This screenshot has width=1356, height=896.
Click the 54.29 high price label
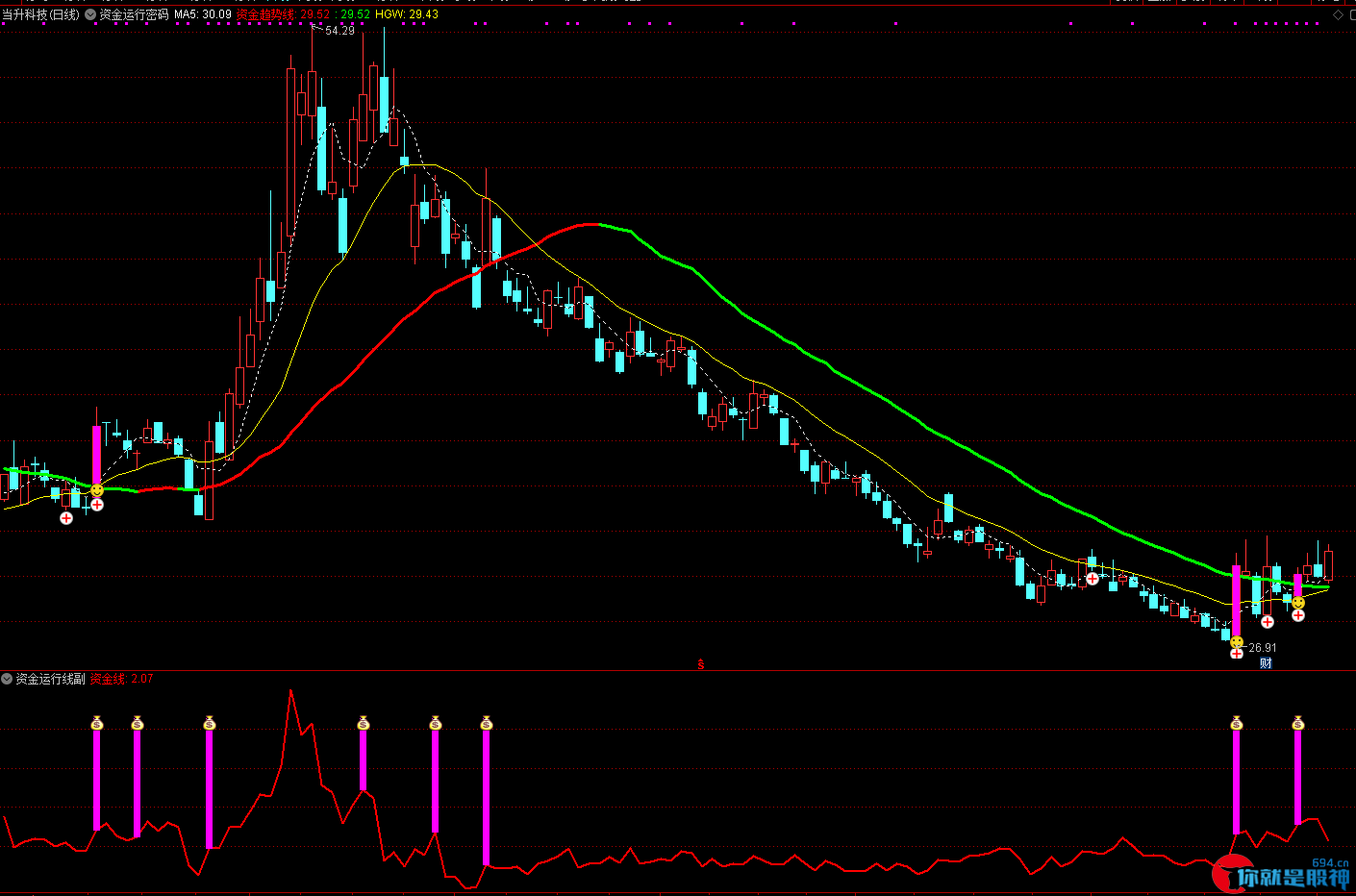[340, 31]
